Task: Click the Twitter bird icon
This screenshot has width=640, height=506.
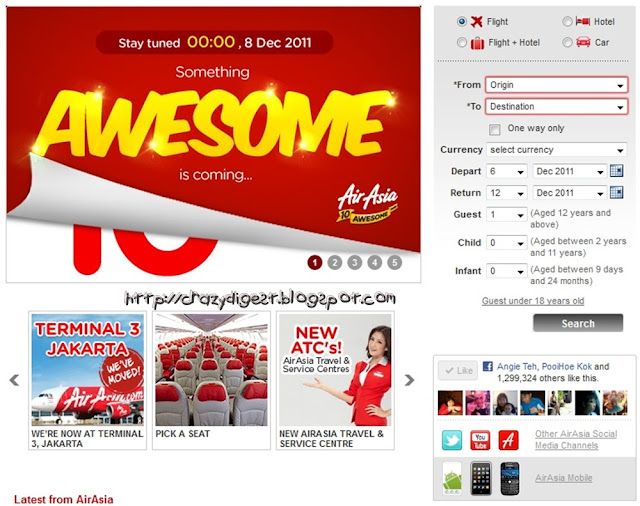Action: pos(452,440)
